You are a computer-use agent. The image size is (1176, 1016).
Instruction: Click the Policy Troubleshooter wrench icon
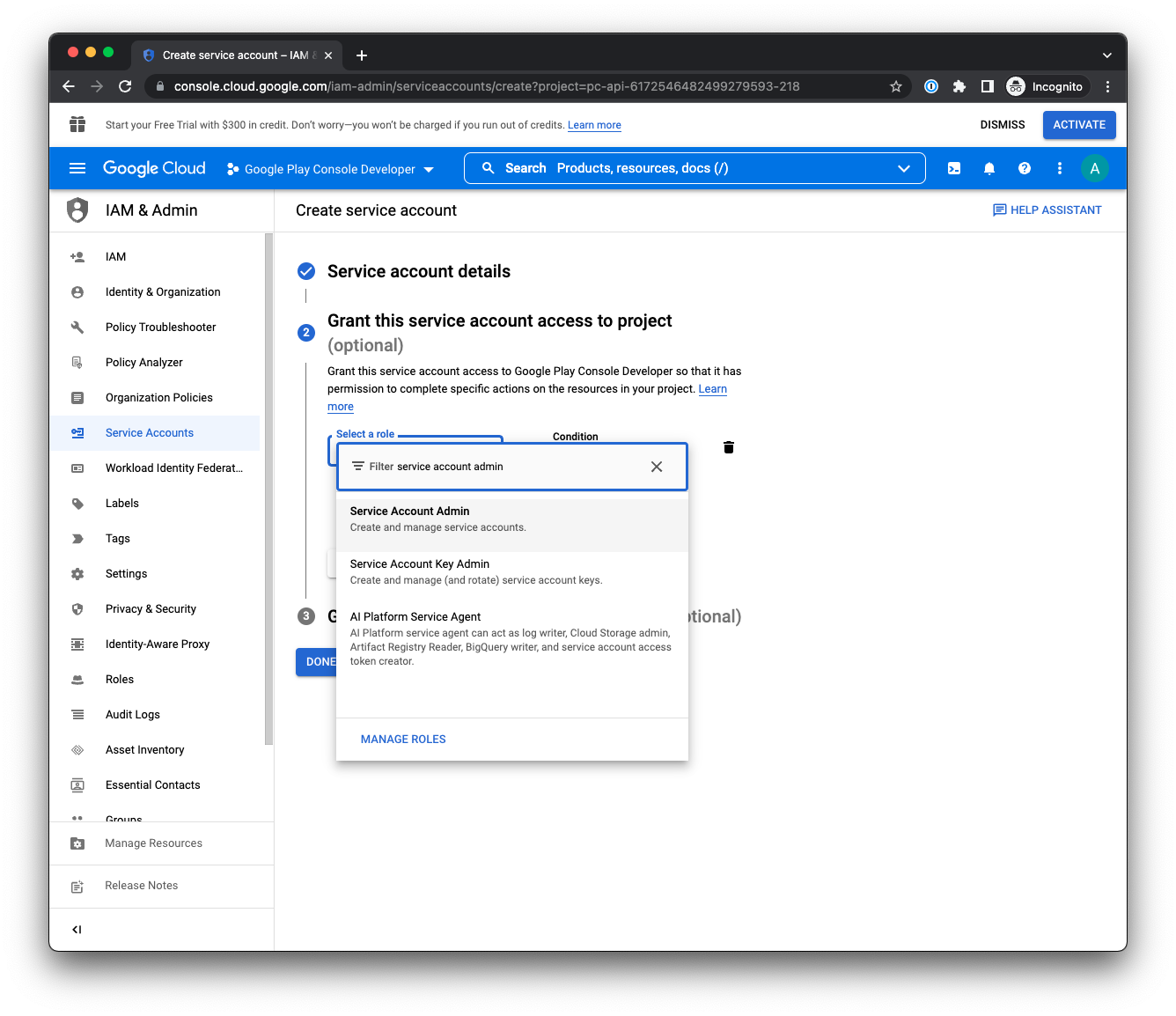click(77, 328)
